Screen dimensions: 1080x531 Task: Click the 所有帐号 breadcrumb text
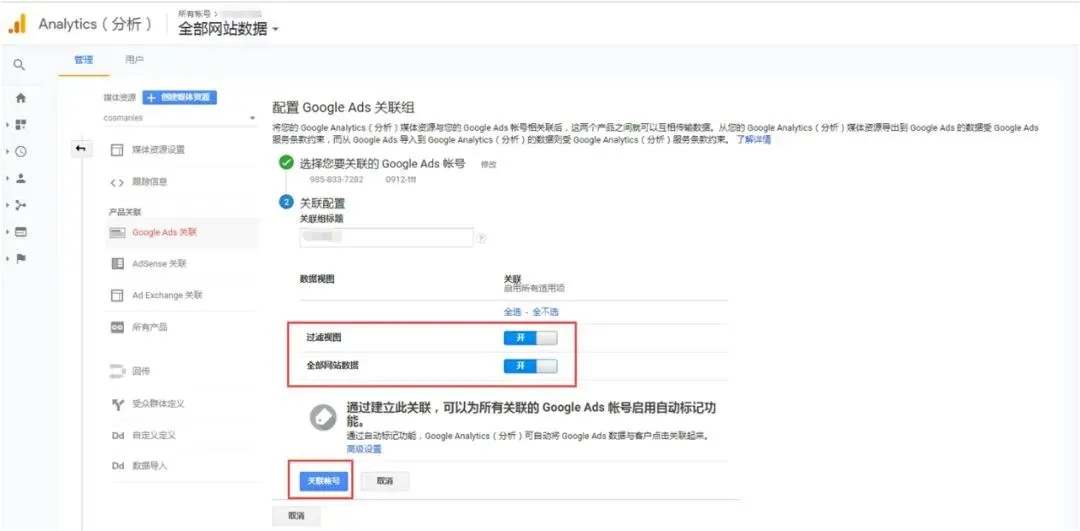click(196, 13)
